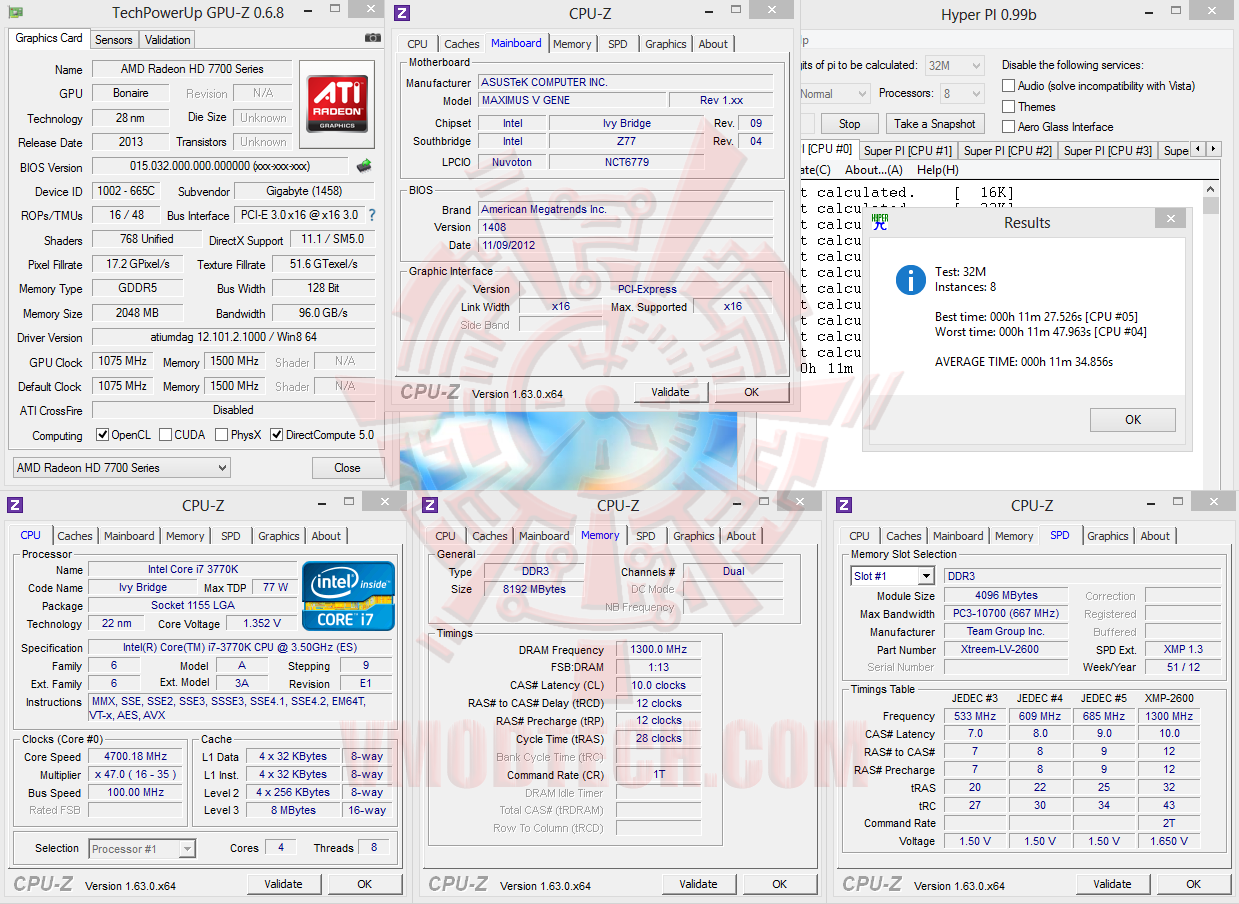Viewport: 1239px width, 904px height.
Task: Click the camera screenshot icon in GPU-Z
Action: click(371, 37)
